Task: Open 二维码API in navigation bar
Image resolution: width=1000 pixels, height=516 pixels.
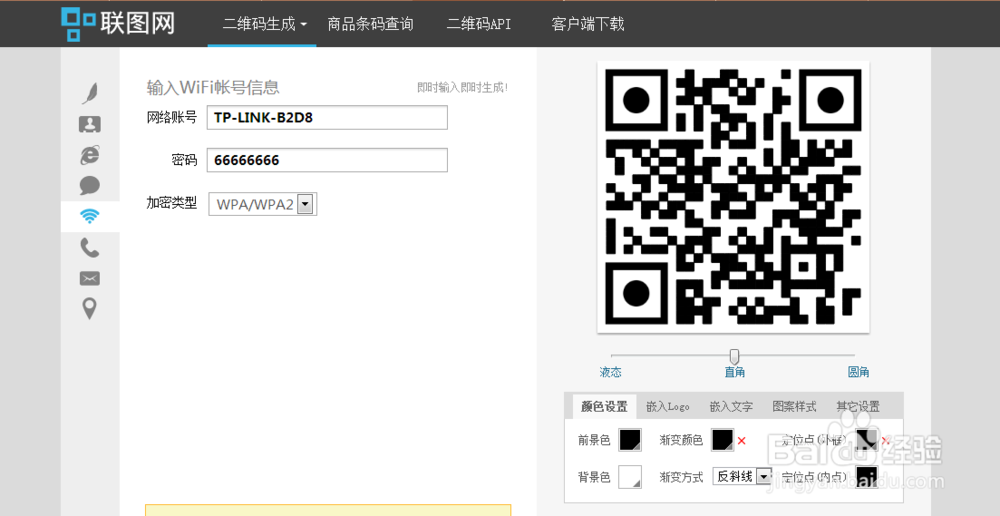Action: pos(479,24)
